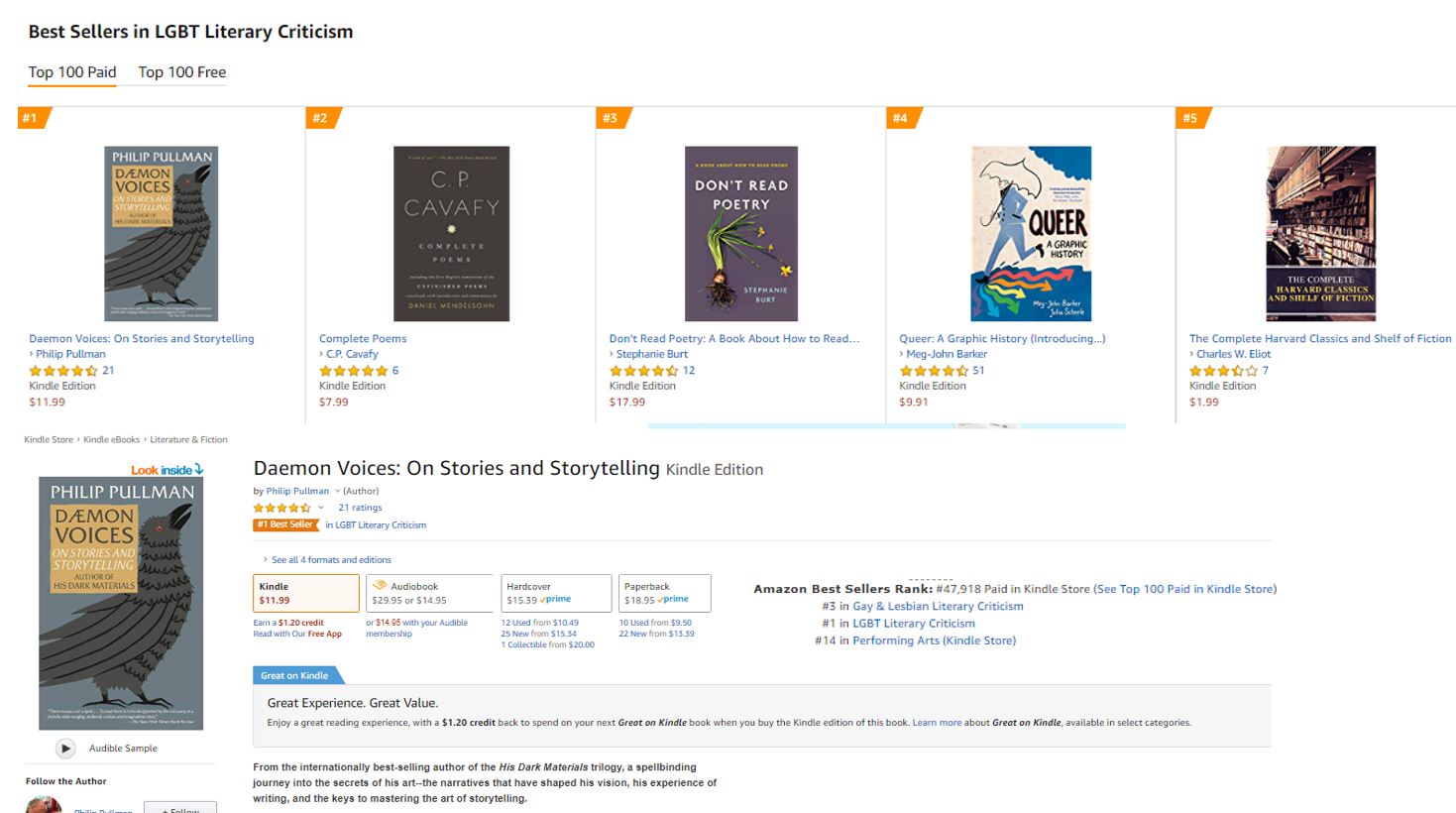Click the orange #3 rank badge
The width and height of the screenshot is (1456, 813).
612,118
